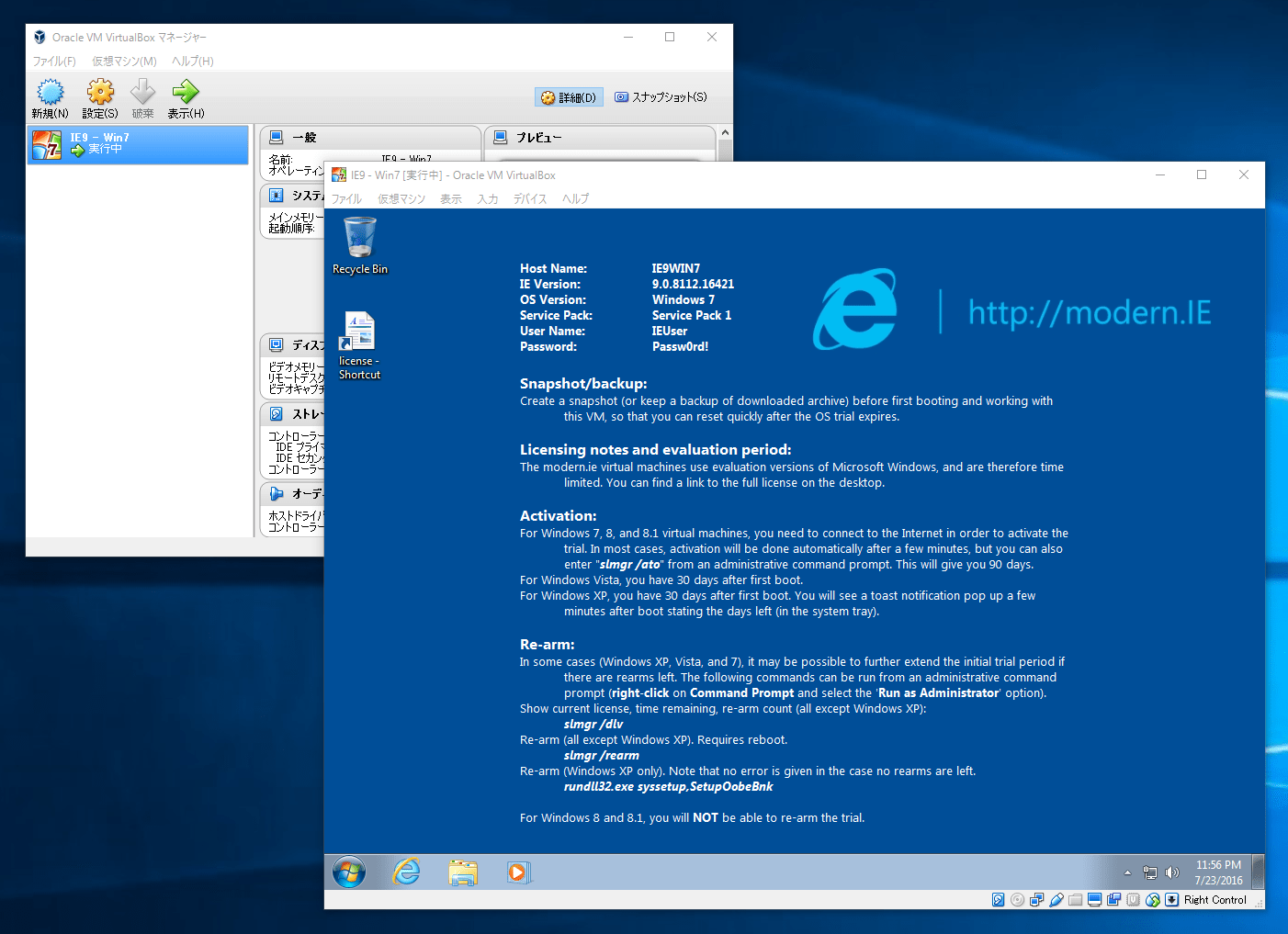1288x934 pixels.
Task: Open 表示 menu in the IE9 VM window
Action: click(x=450, y=199)
